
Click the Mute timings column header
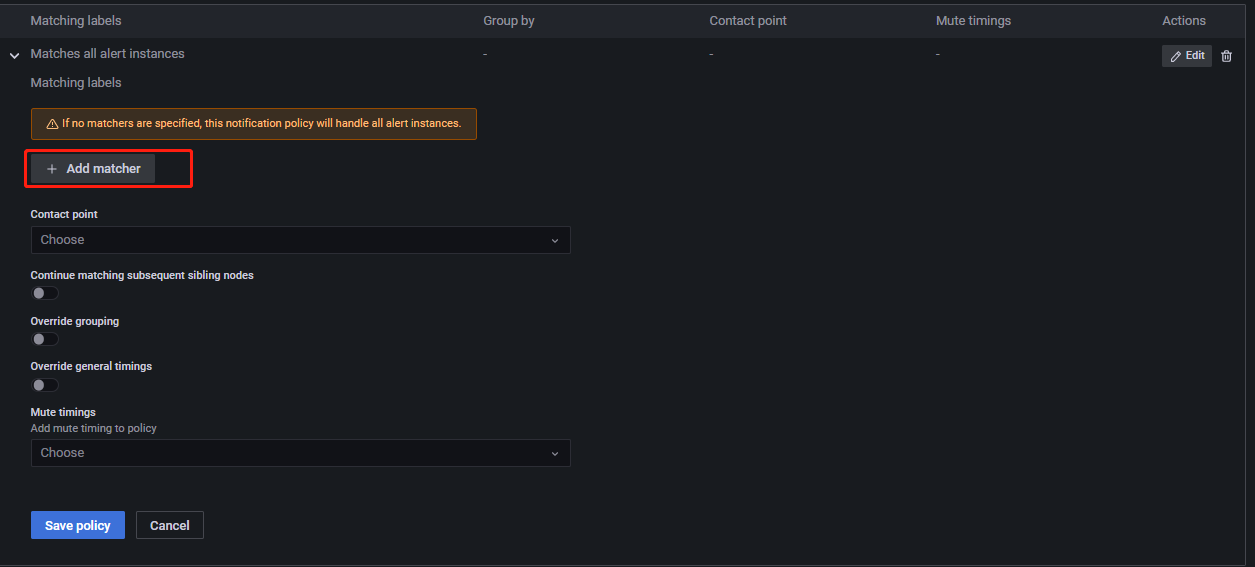[973, 21]
